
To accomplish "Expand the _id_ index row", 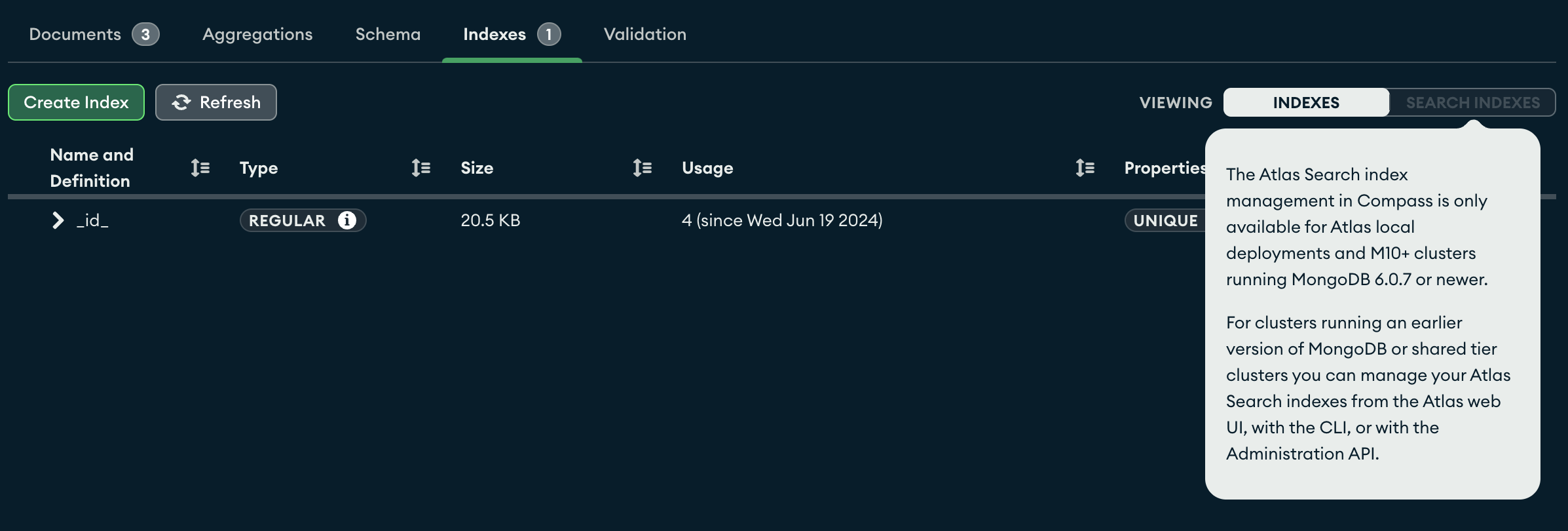I will pos(58,220).
